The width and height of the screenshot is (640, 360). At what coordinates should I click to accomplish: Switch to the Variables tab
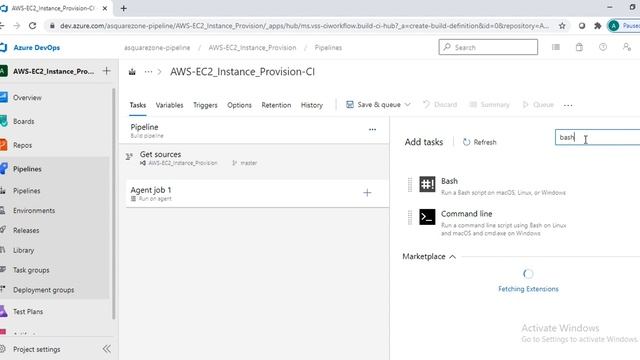click(169, 105)
